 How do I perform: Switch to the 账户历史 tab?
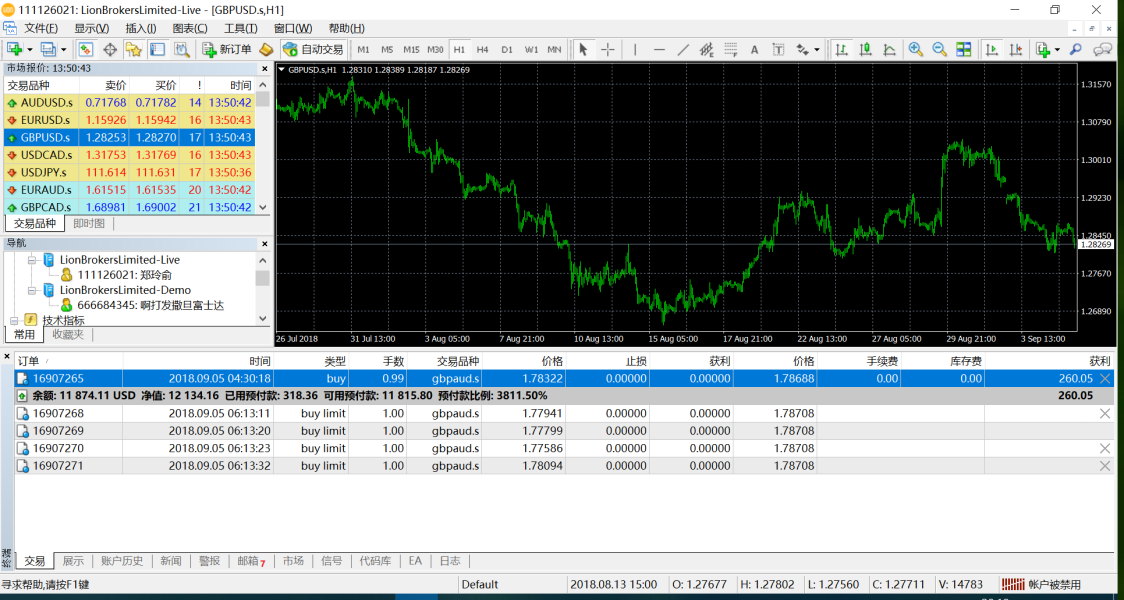point(122,561)
